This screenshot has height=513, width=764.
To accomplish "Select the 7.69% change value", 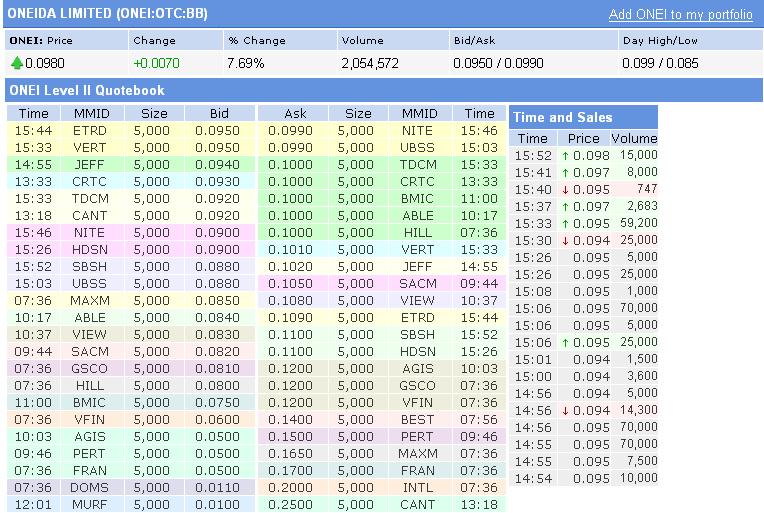I will (246, 63).
